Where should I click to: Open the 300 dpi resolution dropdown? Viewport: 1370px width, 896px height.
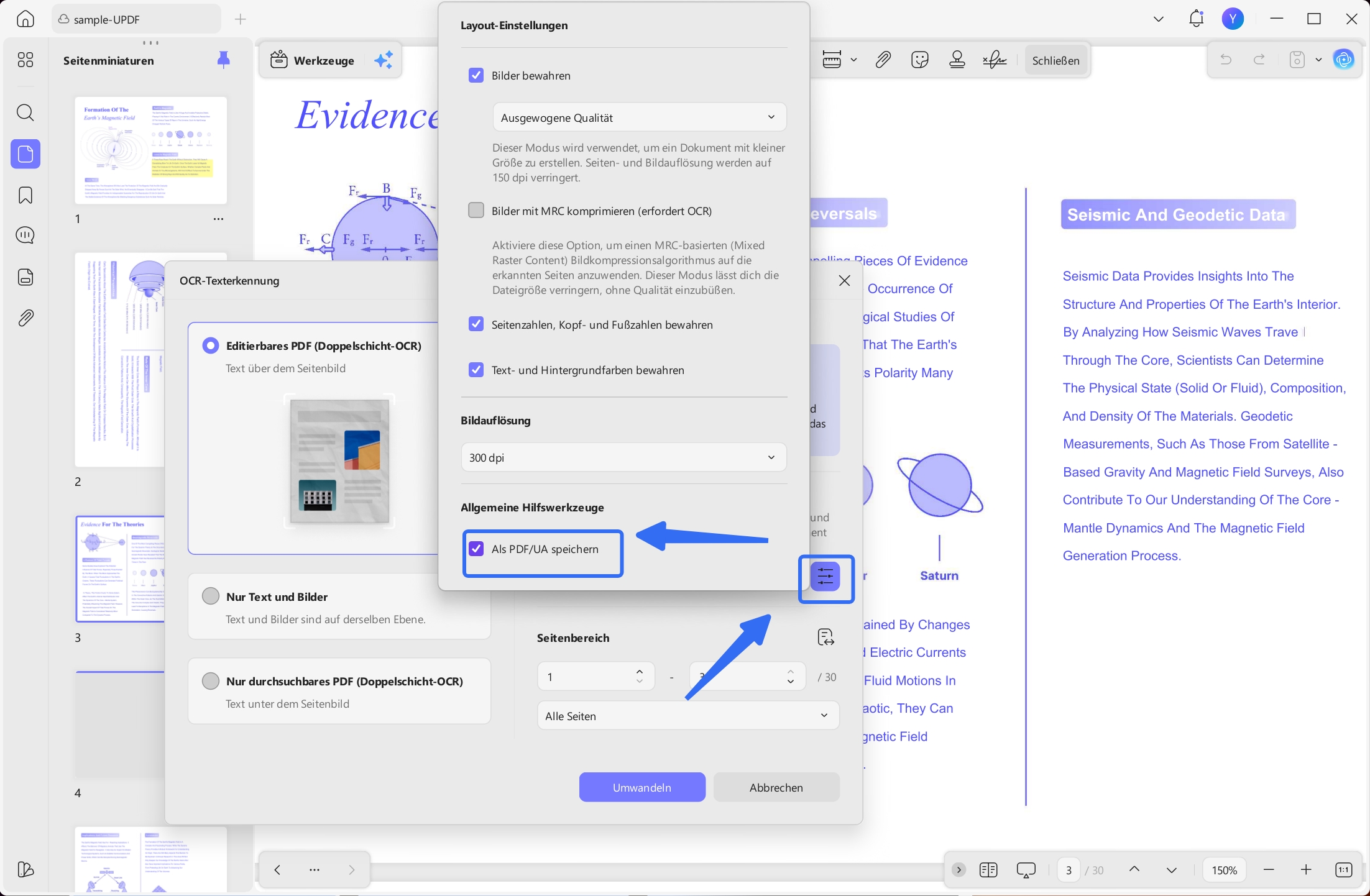[x=624, y=457]
